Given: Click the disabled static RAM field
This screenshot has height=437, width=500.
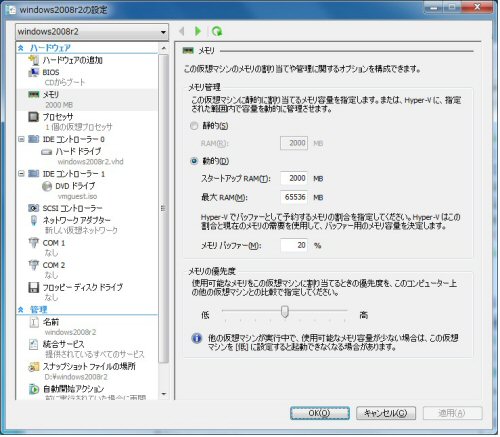Looking at the screenshot, I should 294,143.
